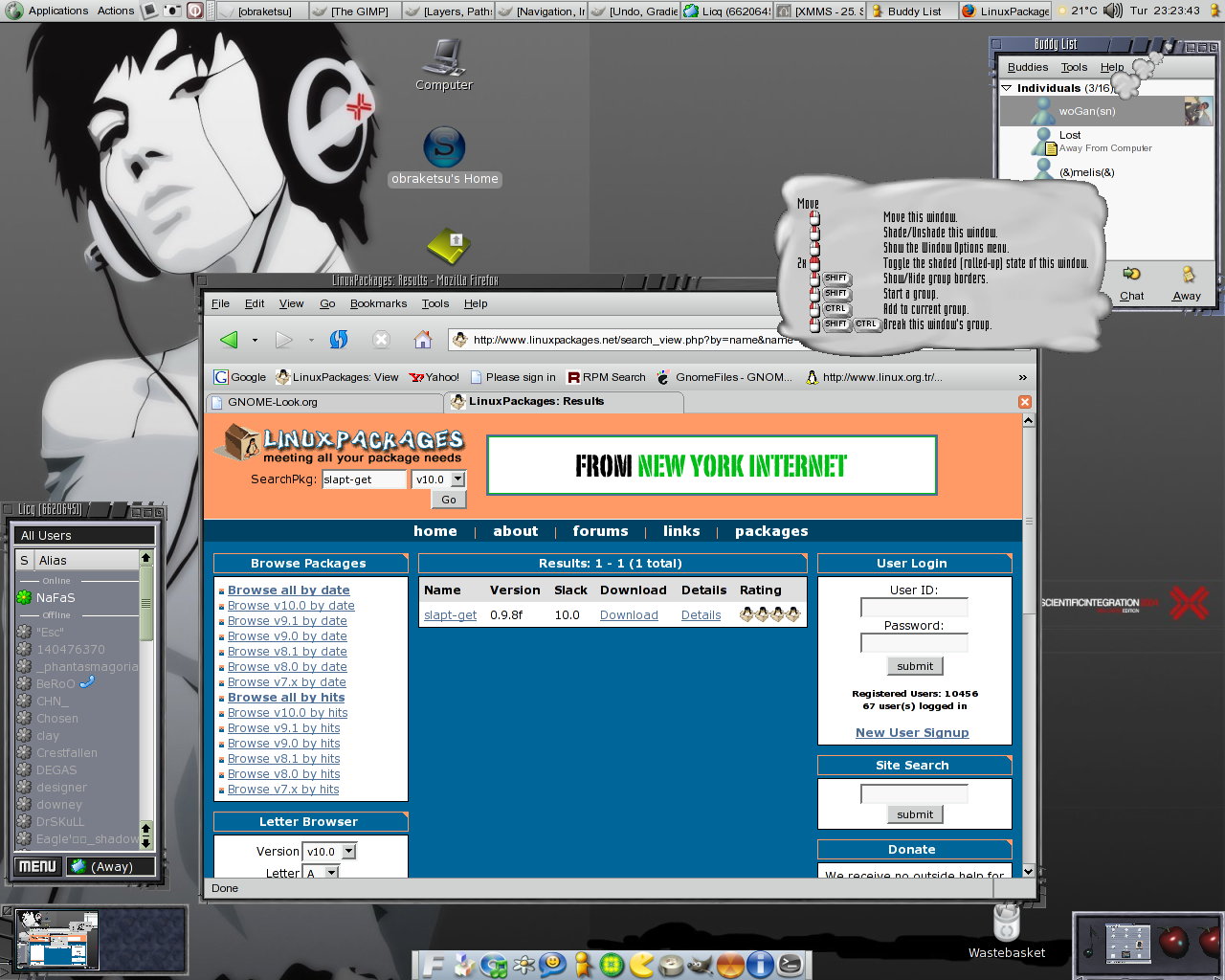Open obraketsu's Home desktop icon
Screen dimensions: 1225x980
tap(444, 156)
